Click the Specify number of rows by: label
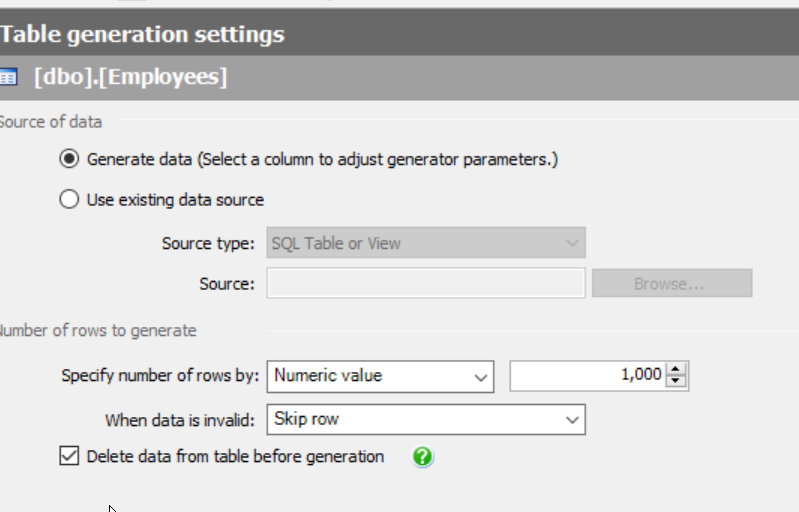Viewport: 799px width, 512px height. click(x=160, y=376)
